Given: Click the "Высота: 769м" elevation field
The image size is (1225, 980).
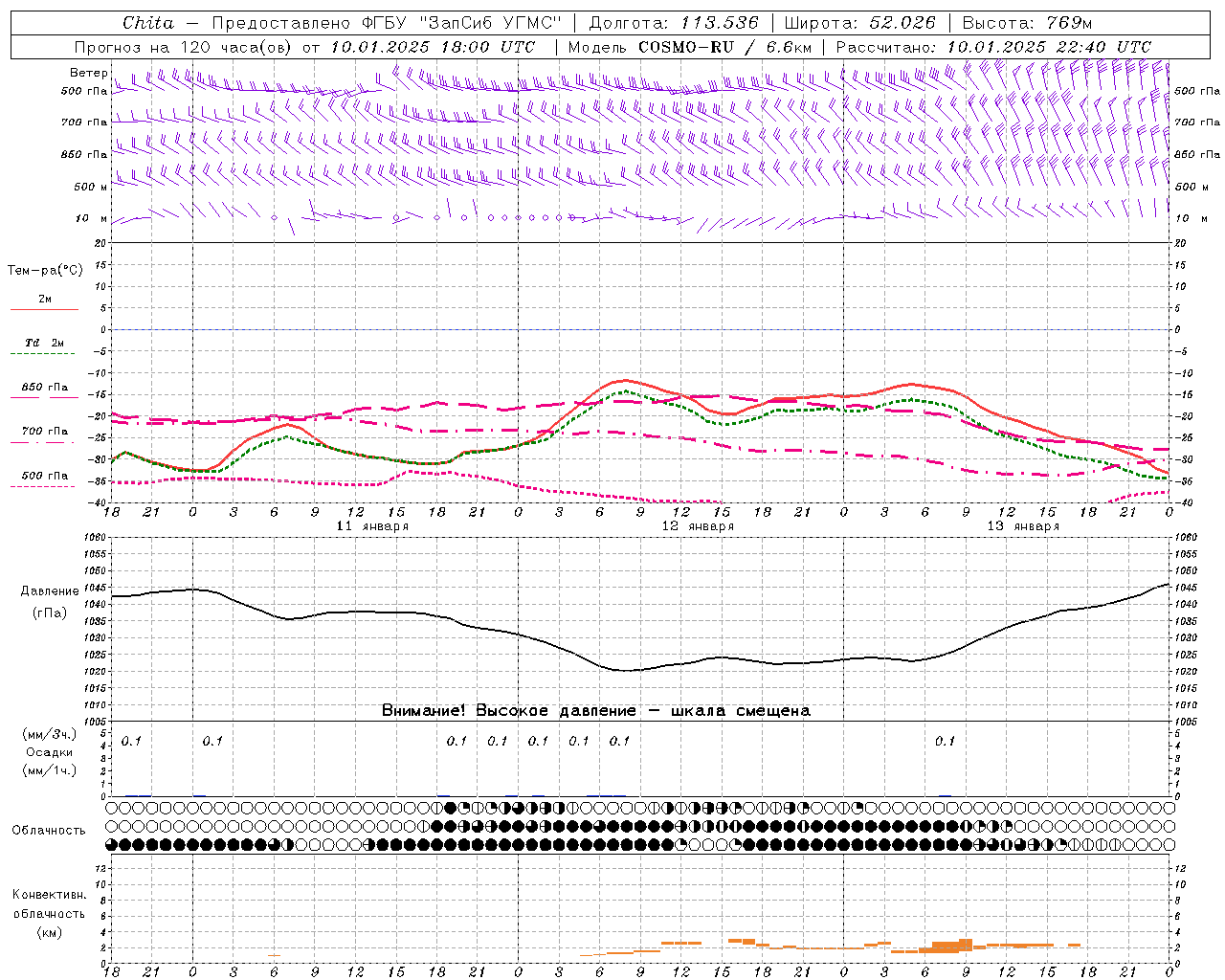Looking at the screenshot, I should [x=1027, y=23].
